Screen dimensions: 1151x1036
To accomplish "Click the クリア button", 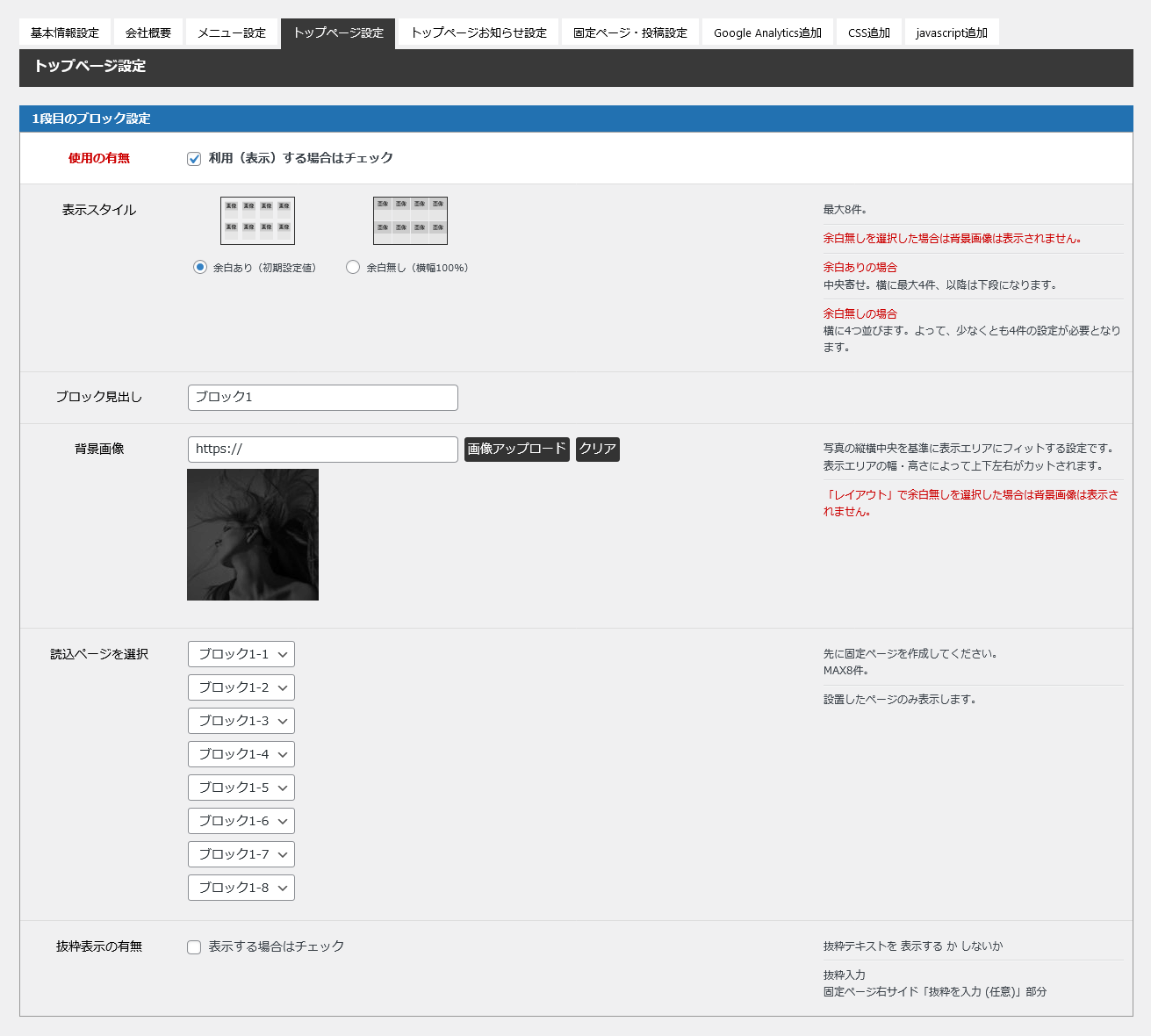I will (x=597, y=450).
